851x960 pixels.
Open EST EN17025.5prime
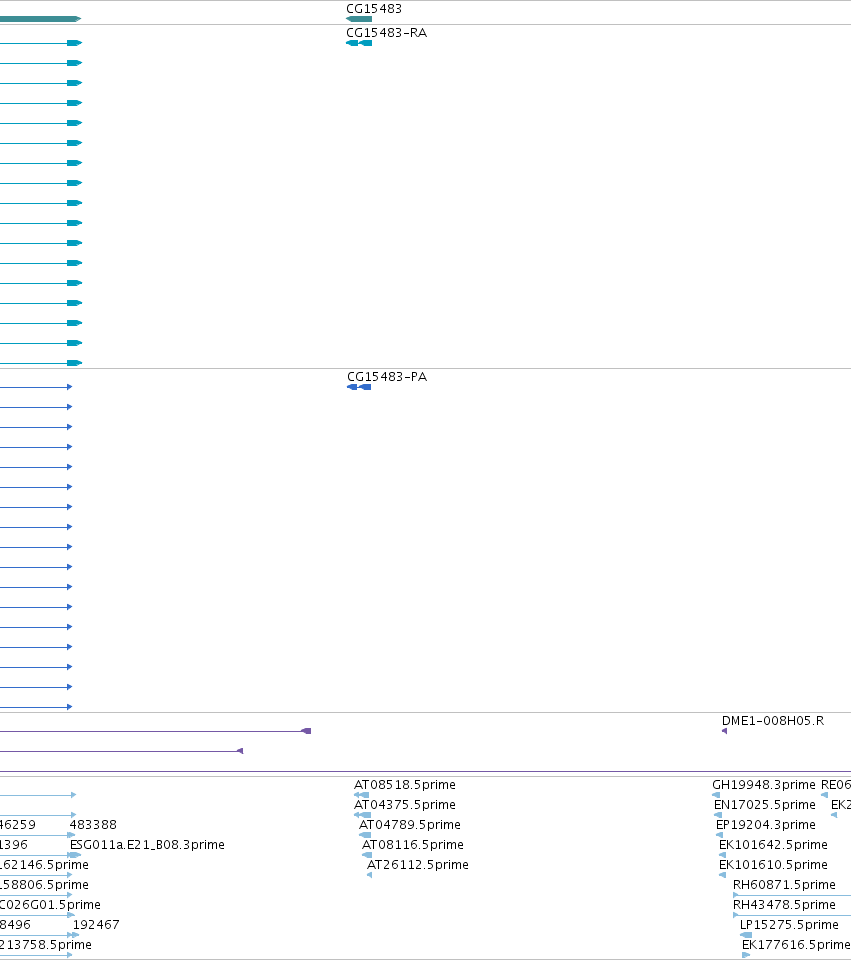(765, 804)
